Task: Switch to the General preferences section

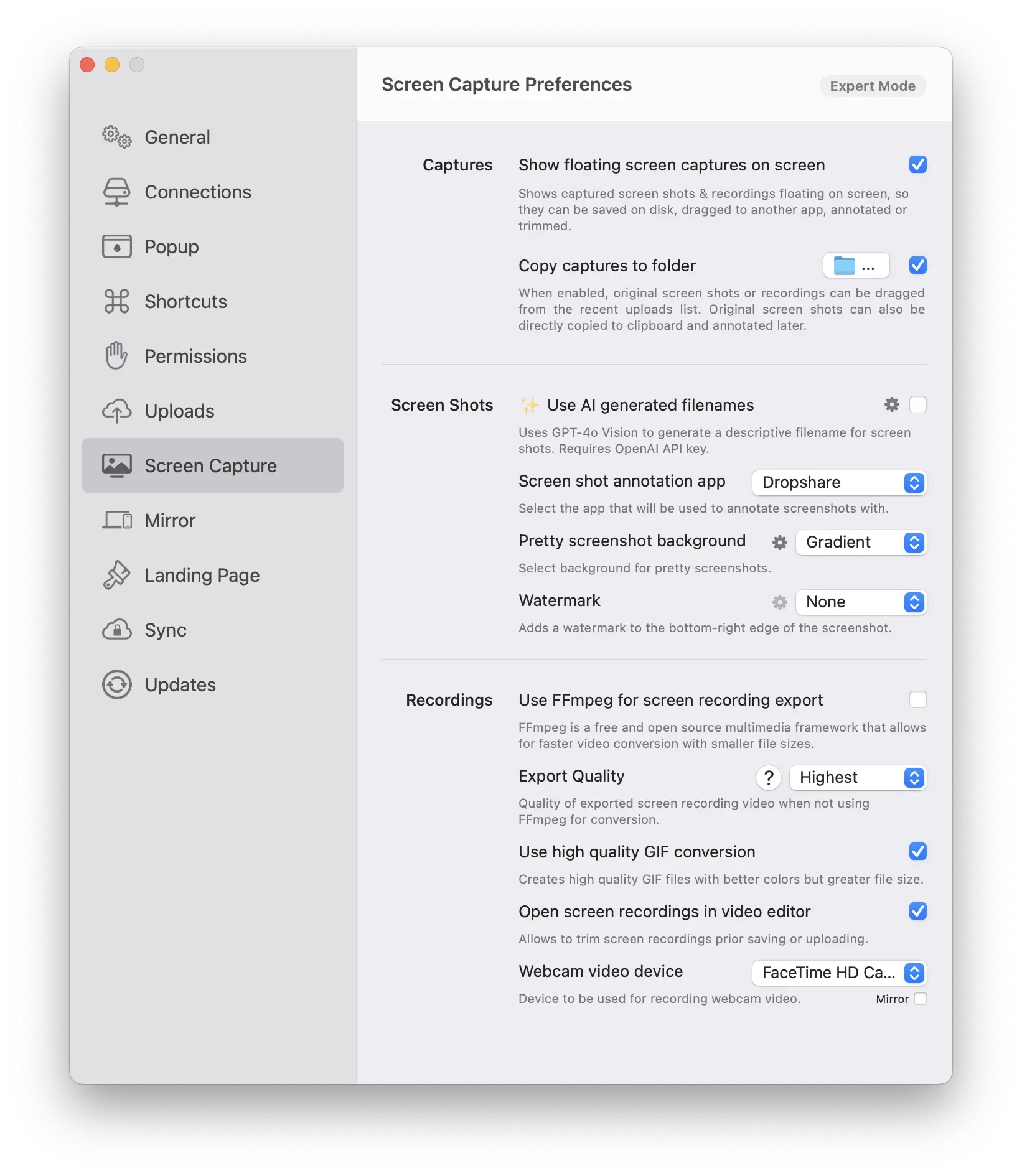Action: 177,138
